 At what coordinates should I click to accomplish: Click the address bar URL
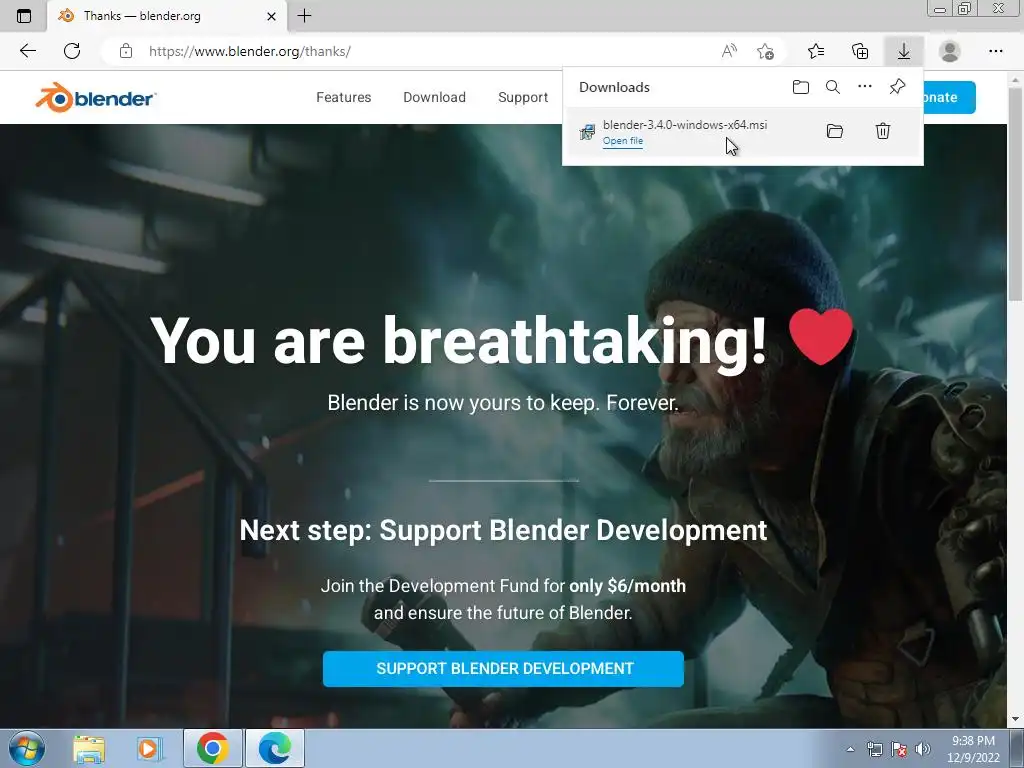coord(249,51)
